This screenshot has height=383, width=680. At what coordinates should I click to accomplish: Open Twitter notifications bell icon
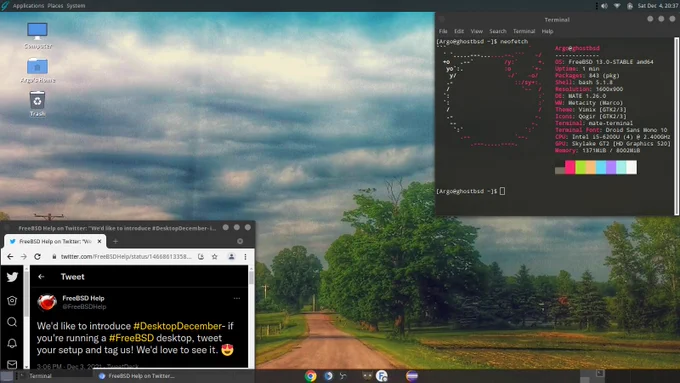12,343
